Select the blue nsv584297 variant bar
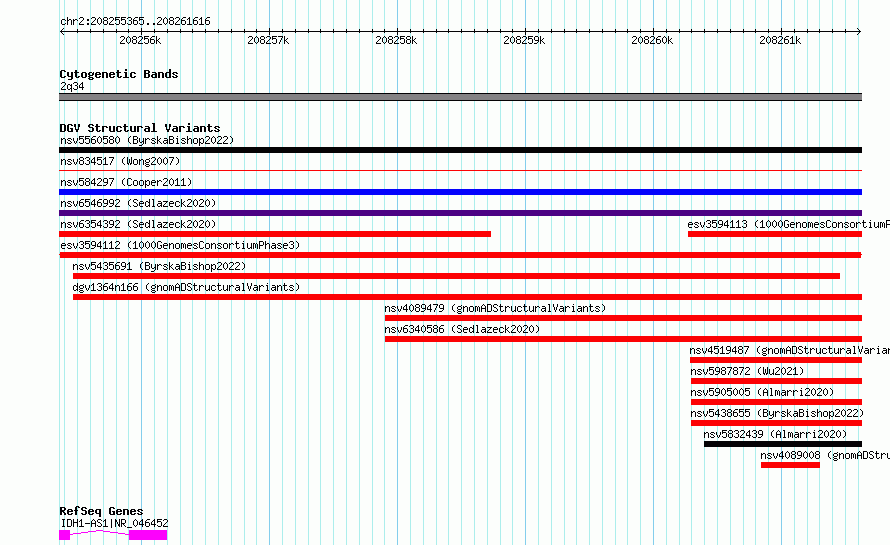 (x=460, y=192)
